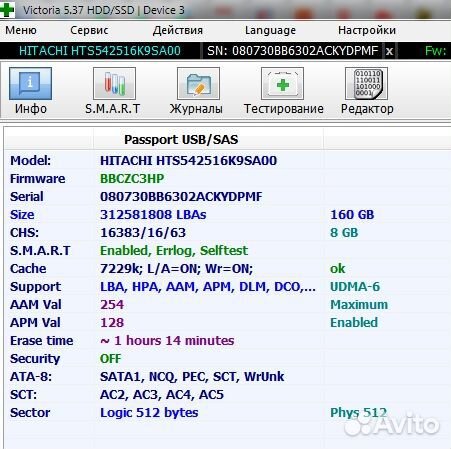Open the Меню menu
This screenshot has width=451, height=449.
coord(21,30)
